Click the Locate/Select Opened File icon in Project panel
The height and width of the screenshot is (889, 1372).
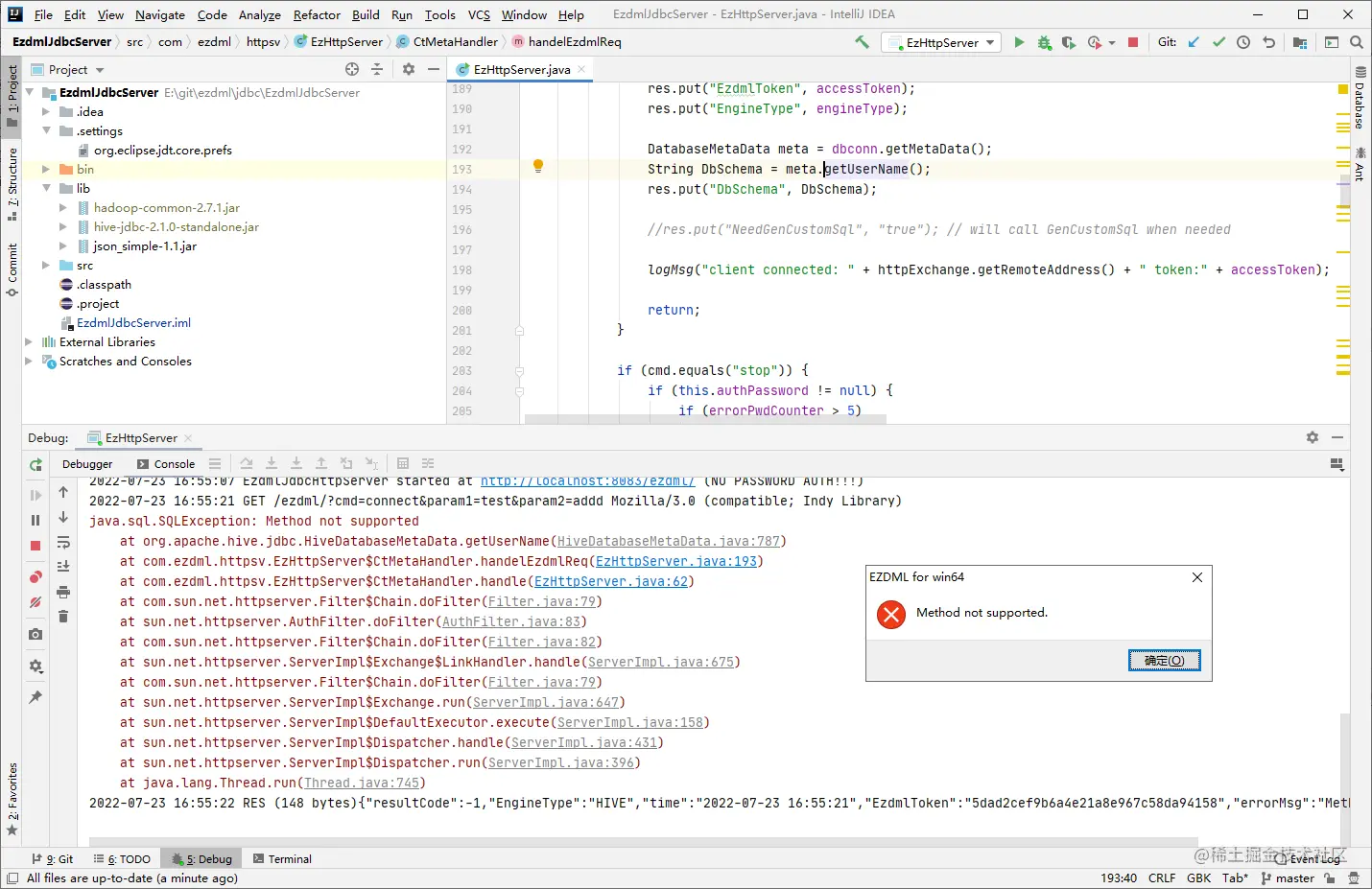[x=352, y=69]
